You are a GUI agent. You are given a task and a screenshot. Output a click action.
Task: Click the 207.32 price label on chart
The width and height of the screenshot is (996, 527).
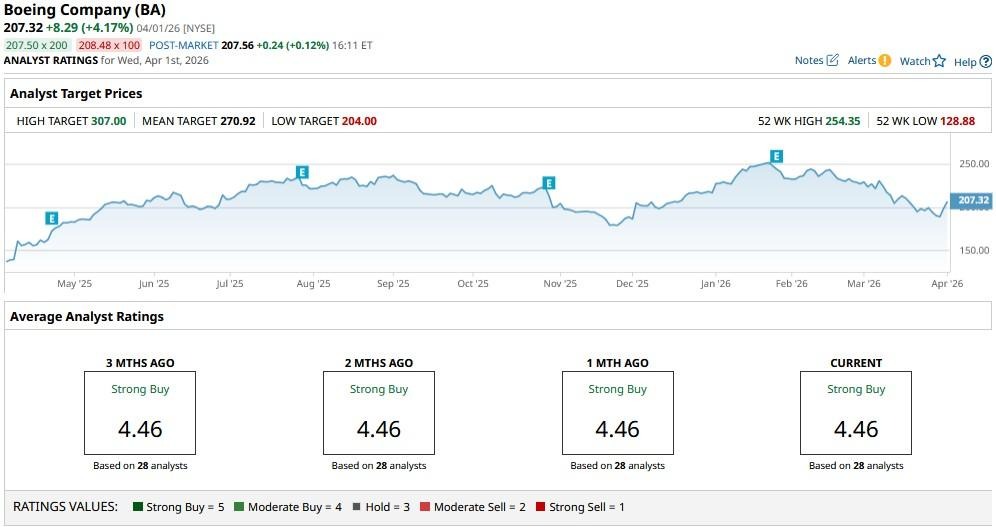coord(972,201)
